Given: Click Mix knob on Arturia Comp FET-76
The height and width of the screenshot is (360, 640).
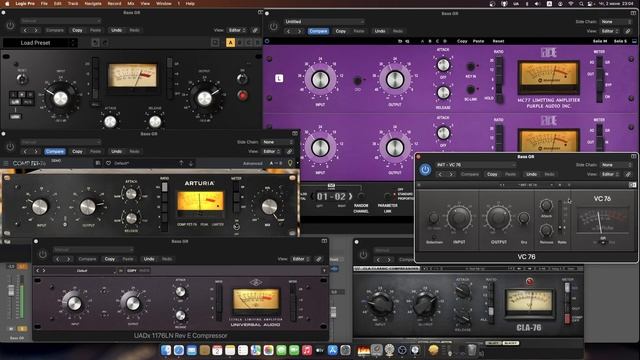Looking at the screenshot, I should click(x=269, y=207).
